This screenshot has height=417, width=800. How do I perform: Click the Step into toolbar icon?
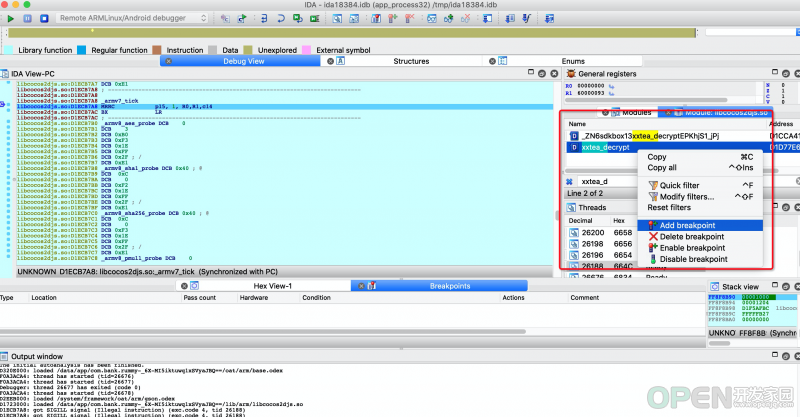click(264, 18)
